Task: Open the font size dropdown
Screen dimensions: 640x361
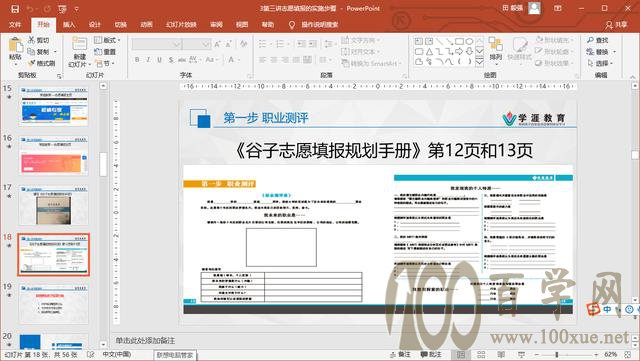Action: coord(206,44)
